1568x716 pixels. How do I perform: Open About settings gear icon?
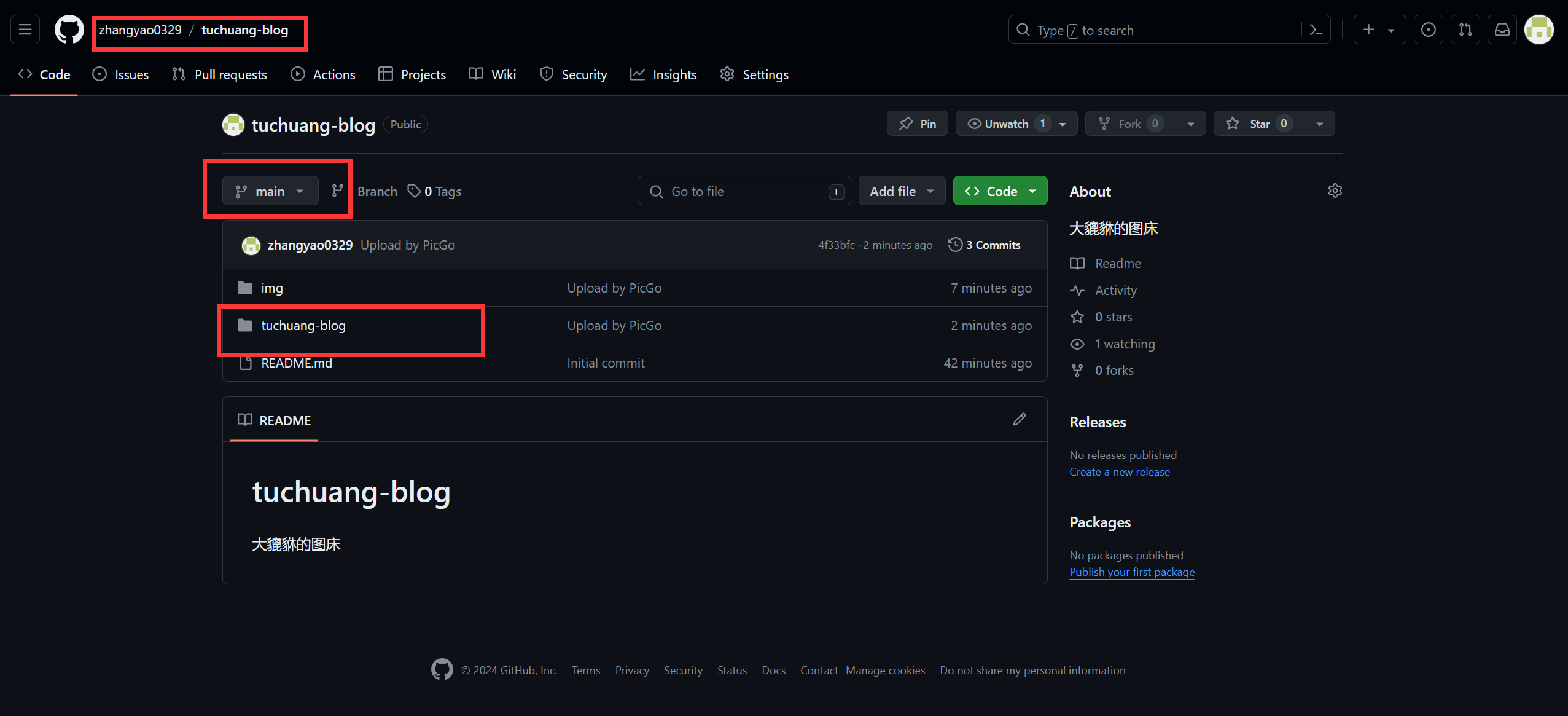[1335, 191]
